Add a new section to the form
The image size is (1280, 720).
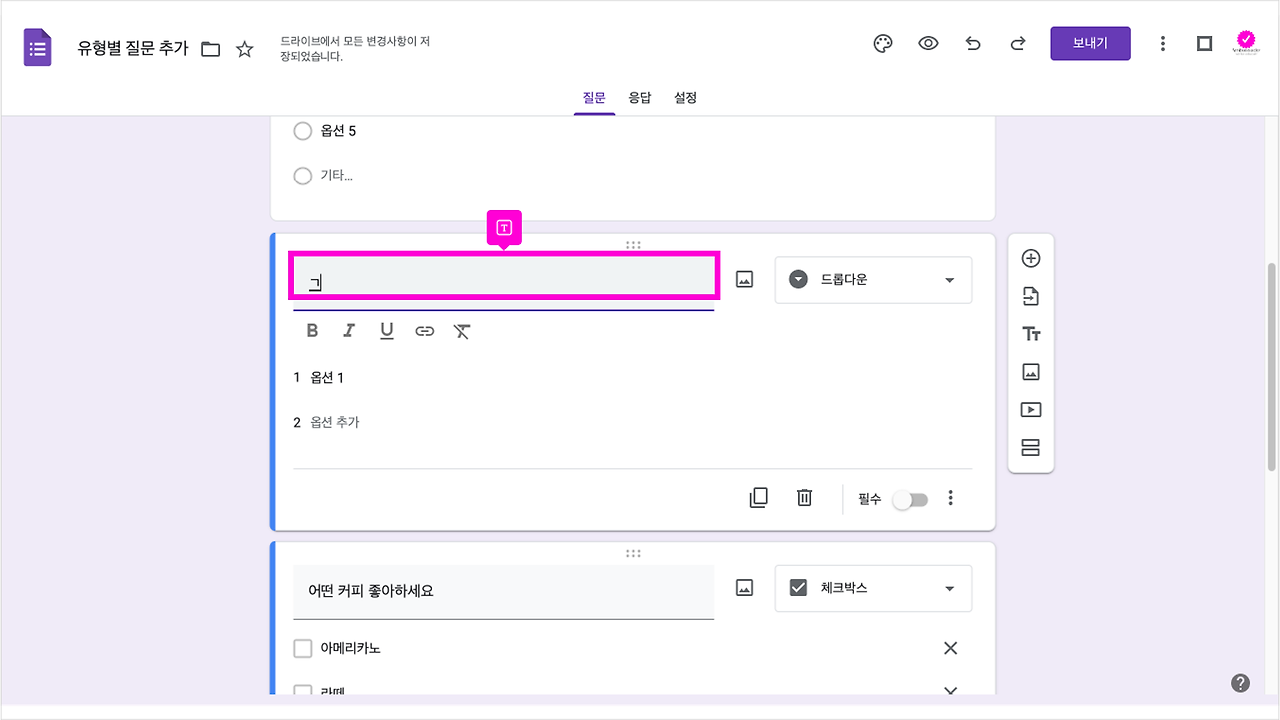pos(1030,447)
